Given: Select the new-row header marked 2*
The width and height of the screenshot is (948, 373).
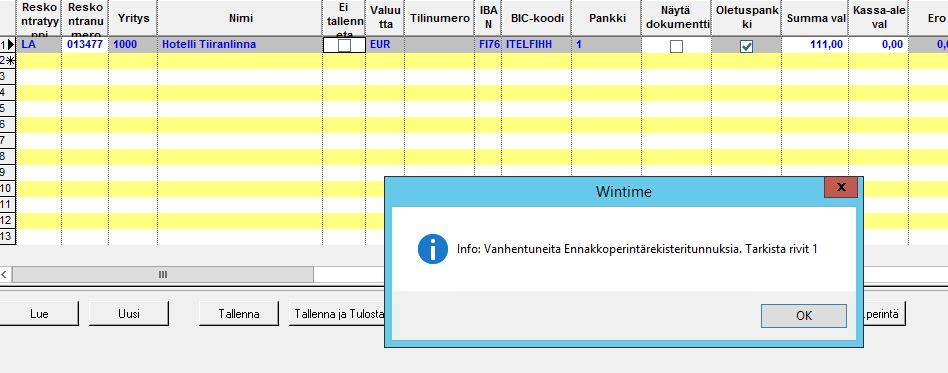Looking at the screenshot, I should coord(8,60).
